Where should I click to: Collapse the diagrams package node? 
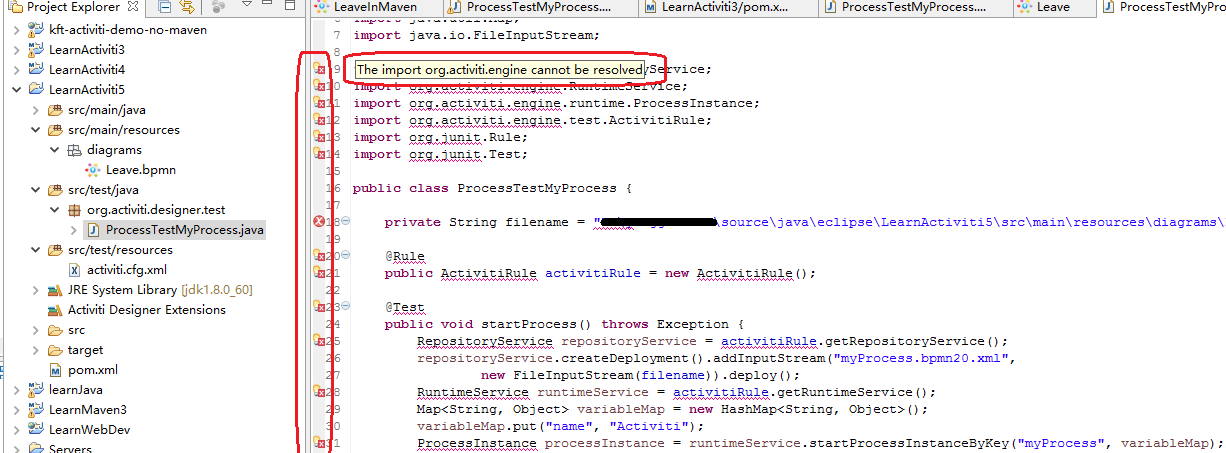[x=55, y=150]
